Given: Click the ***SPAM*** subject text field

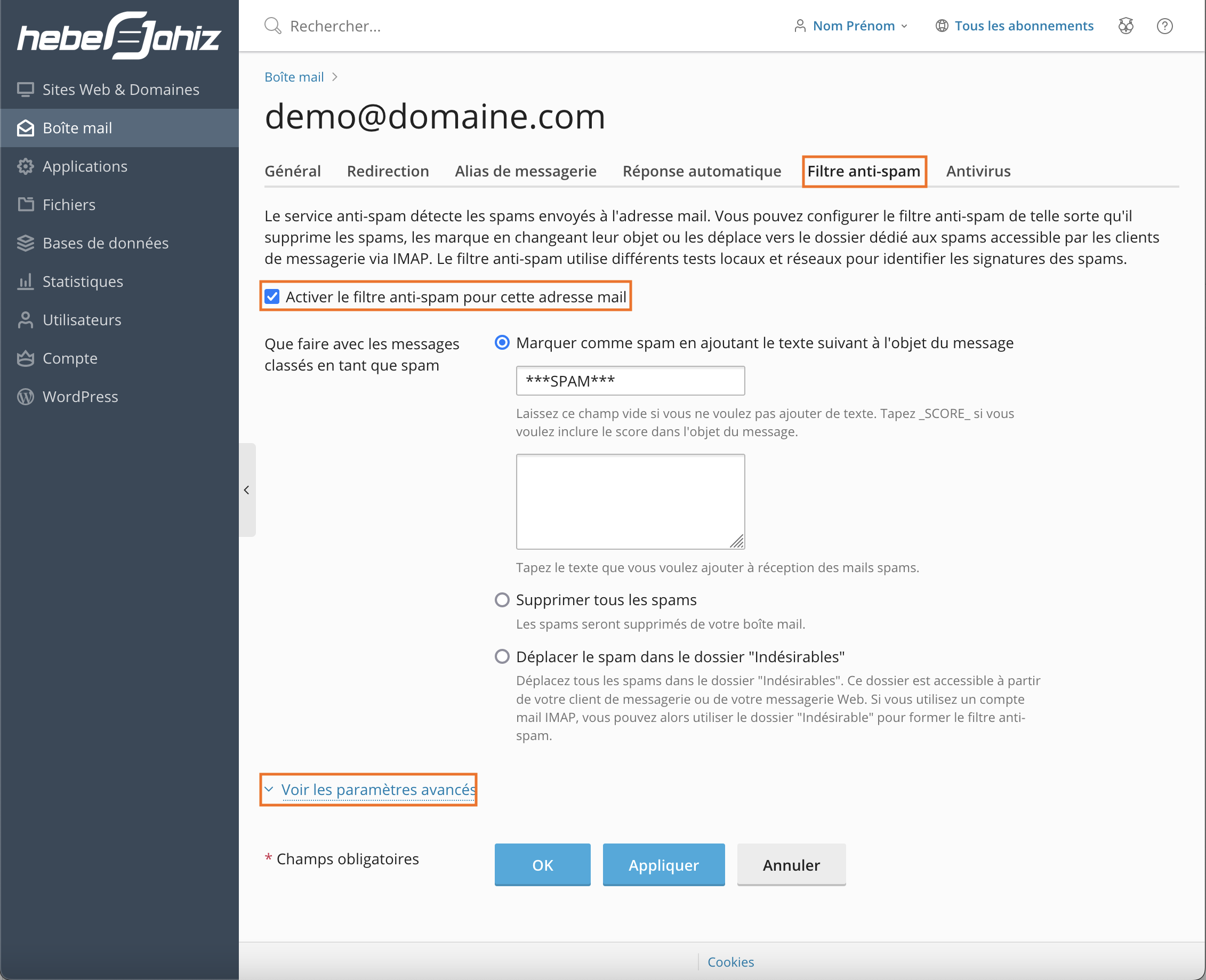Looking at the screenshot, I should click(630, 381).
